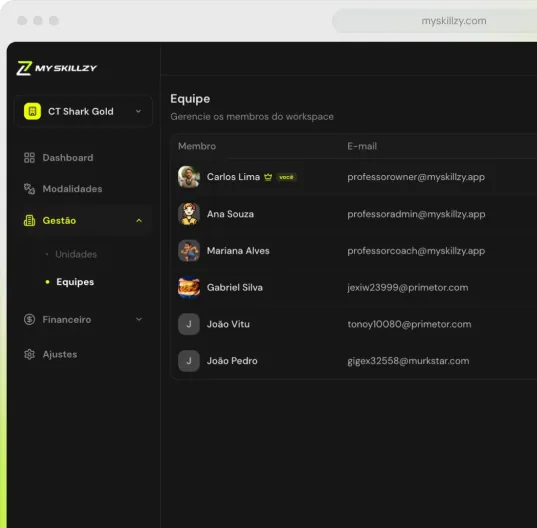The image size is (537, 528).
Task: Select the name Mariana Alves
Action: coord(238,251)
